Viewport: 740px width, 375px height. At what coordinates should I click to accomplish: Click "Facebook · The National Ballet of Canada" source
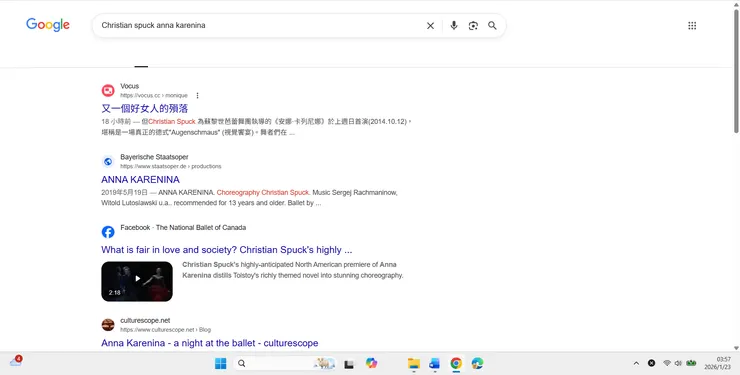click(x=183, y=227)
